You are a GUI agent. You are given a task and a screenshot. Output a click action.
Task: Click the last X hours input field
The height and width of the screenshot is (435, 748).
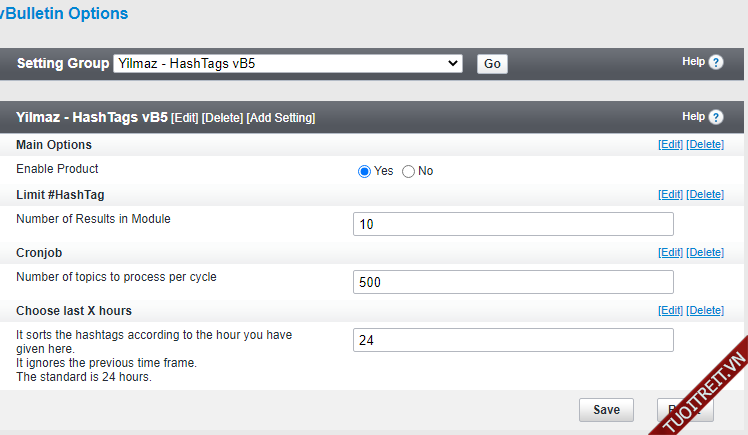513,340
